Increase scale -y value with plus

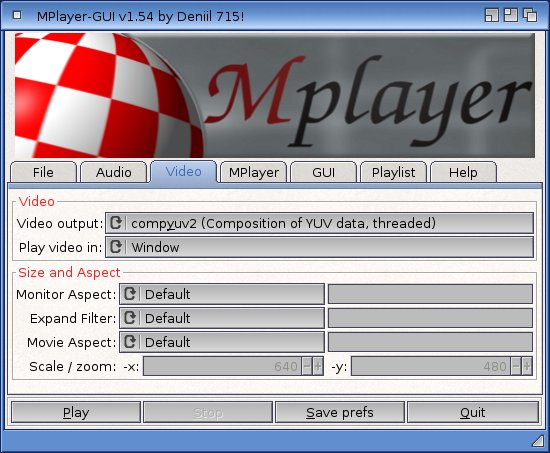[527, 366]
